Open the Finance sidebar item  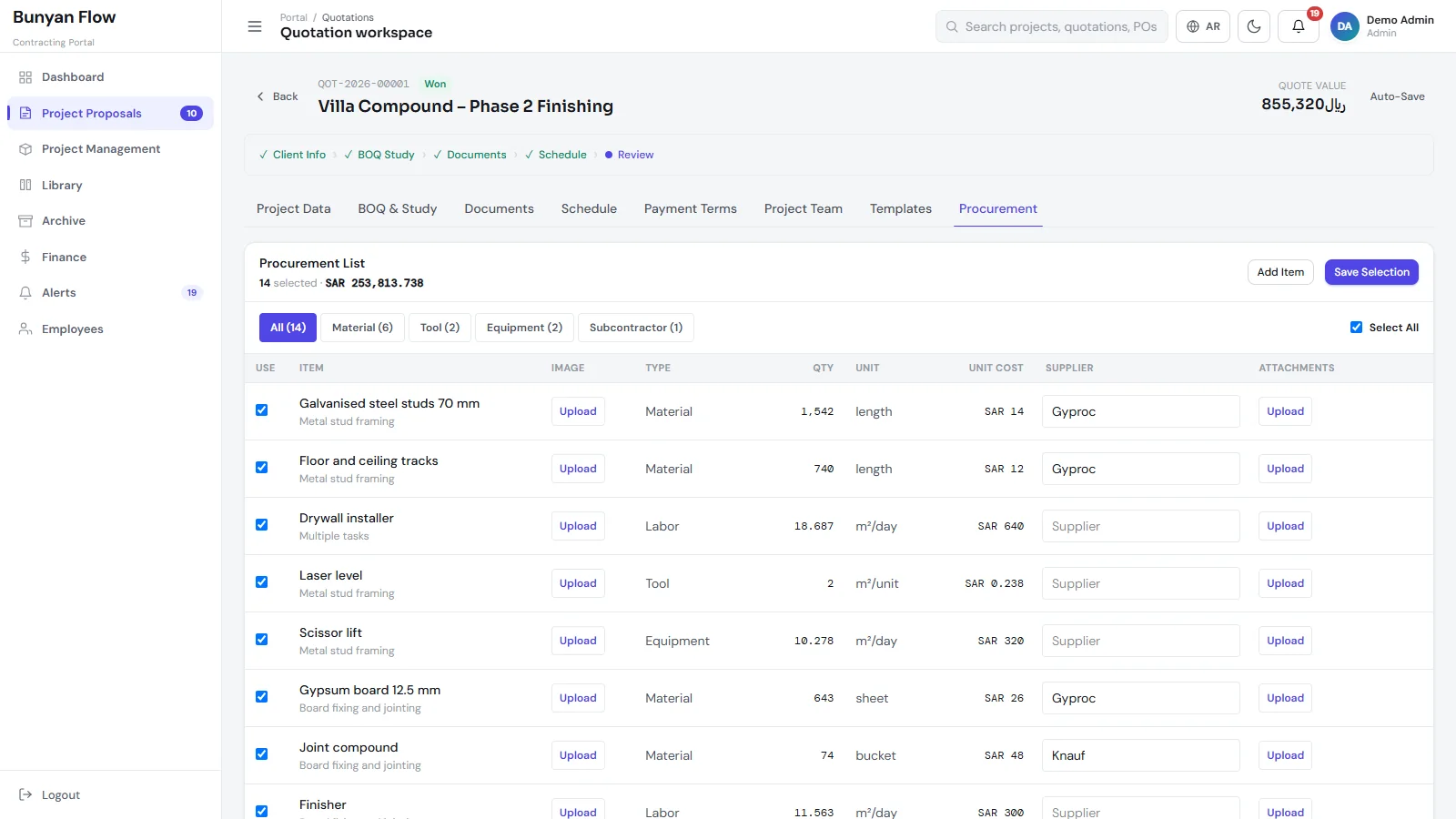pos(110,258)
